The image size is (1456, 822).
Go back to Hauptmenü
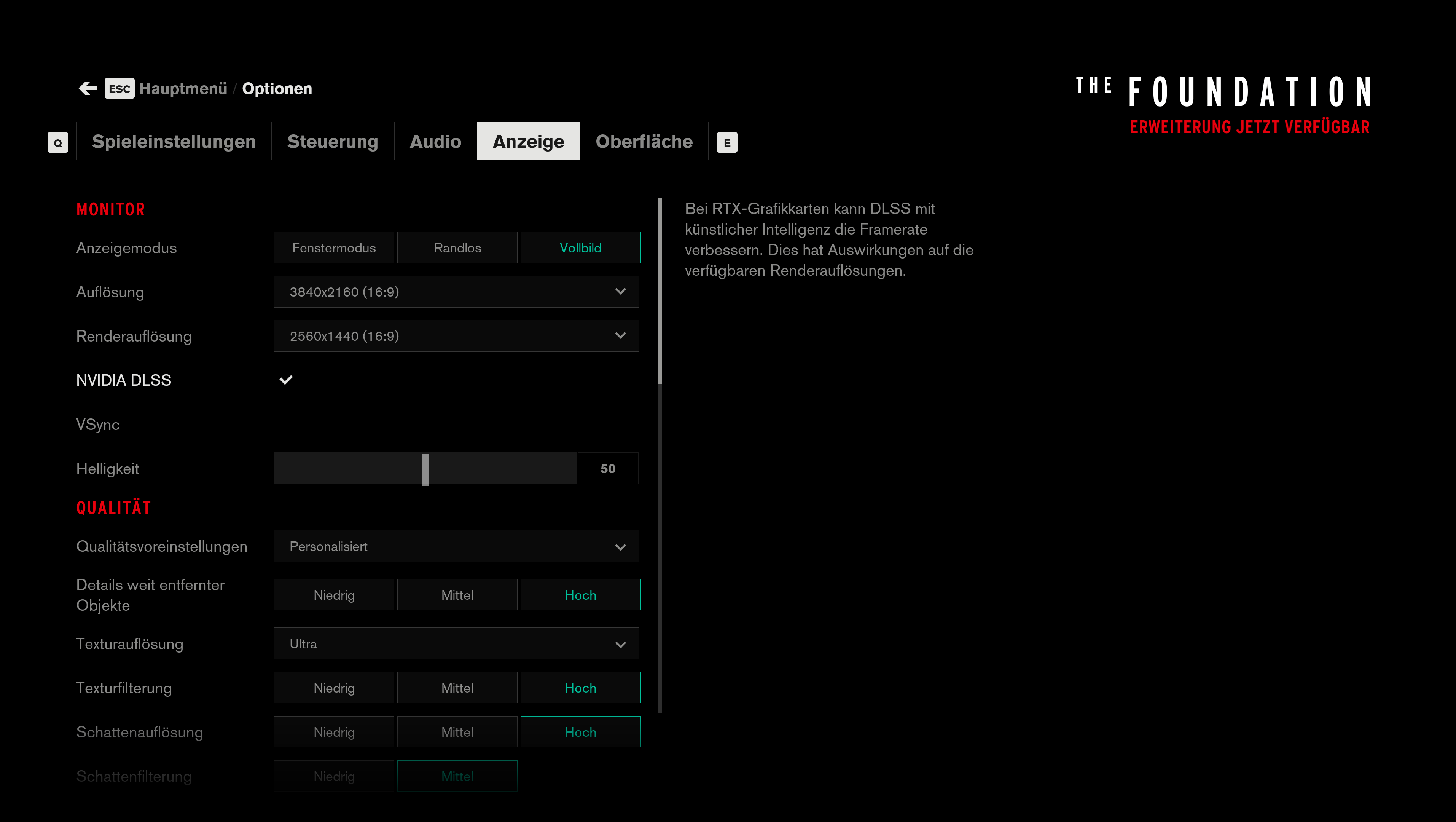183,89
